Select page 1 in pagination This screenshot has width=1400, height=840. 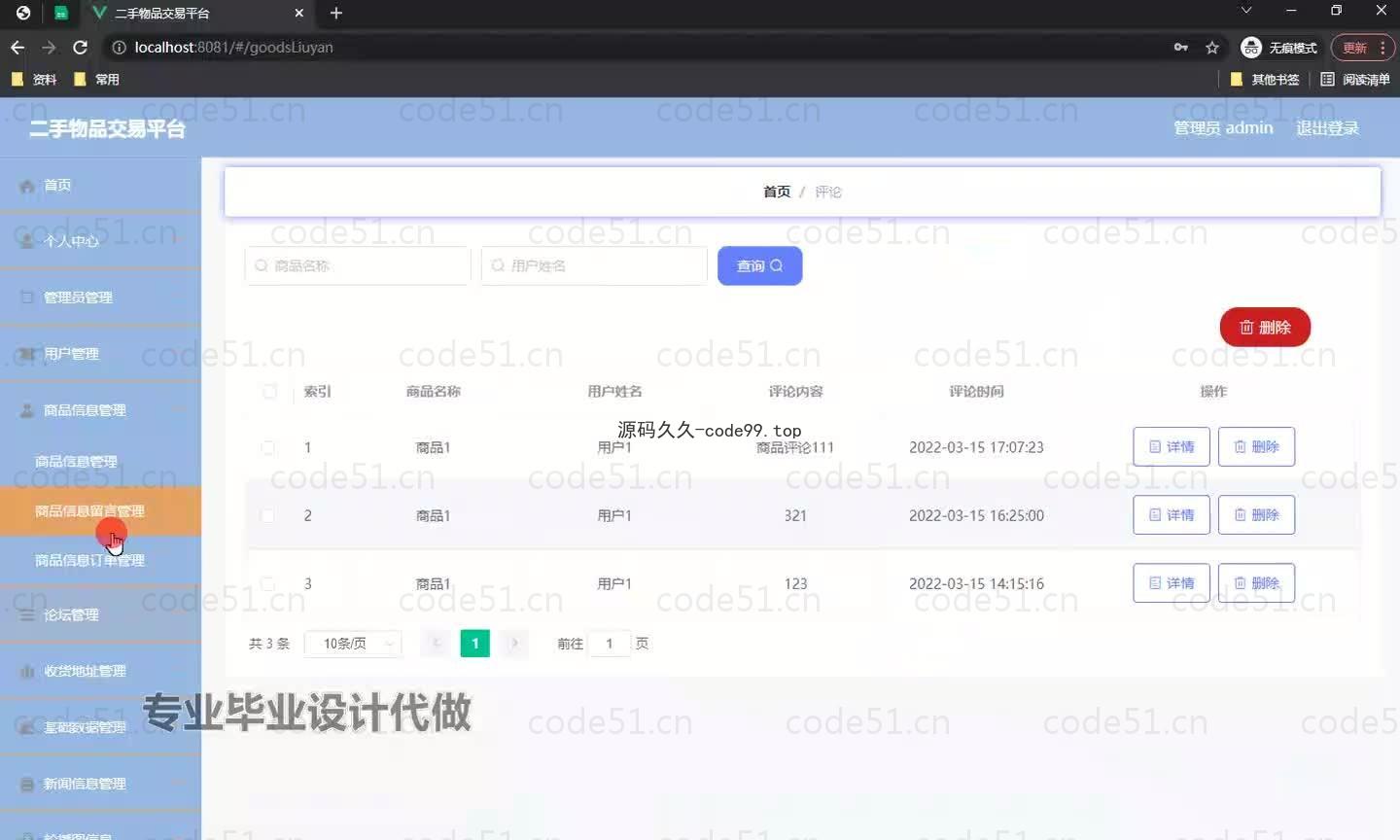click(475, 643)
